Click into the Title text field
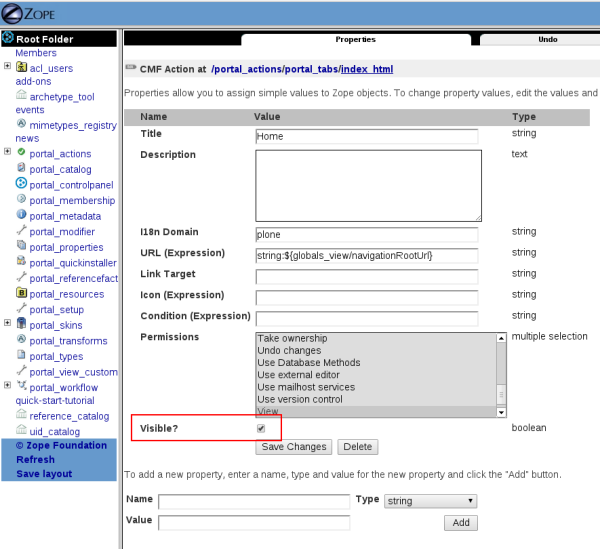Image resolution: width=600 pixels, height=549 pixels. [366, 136]
